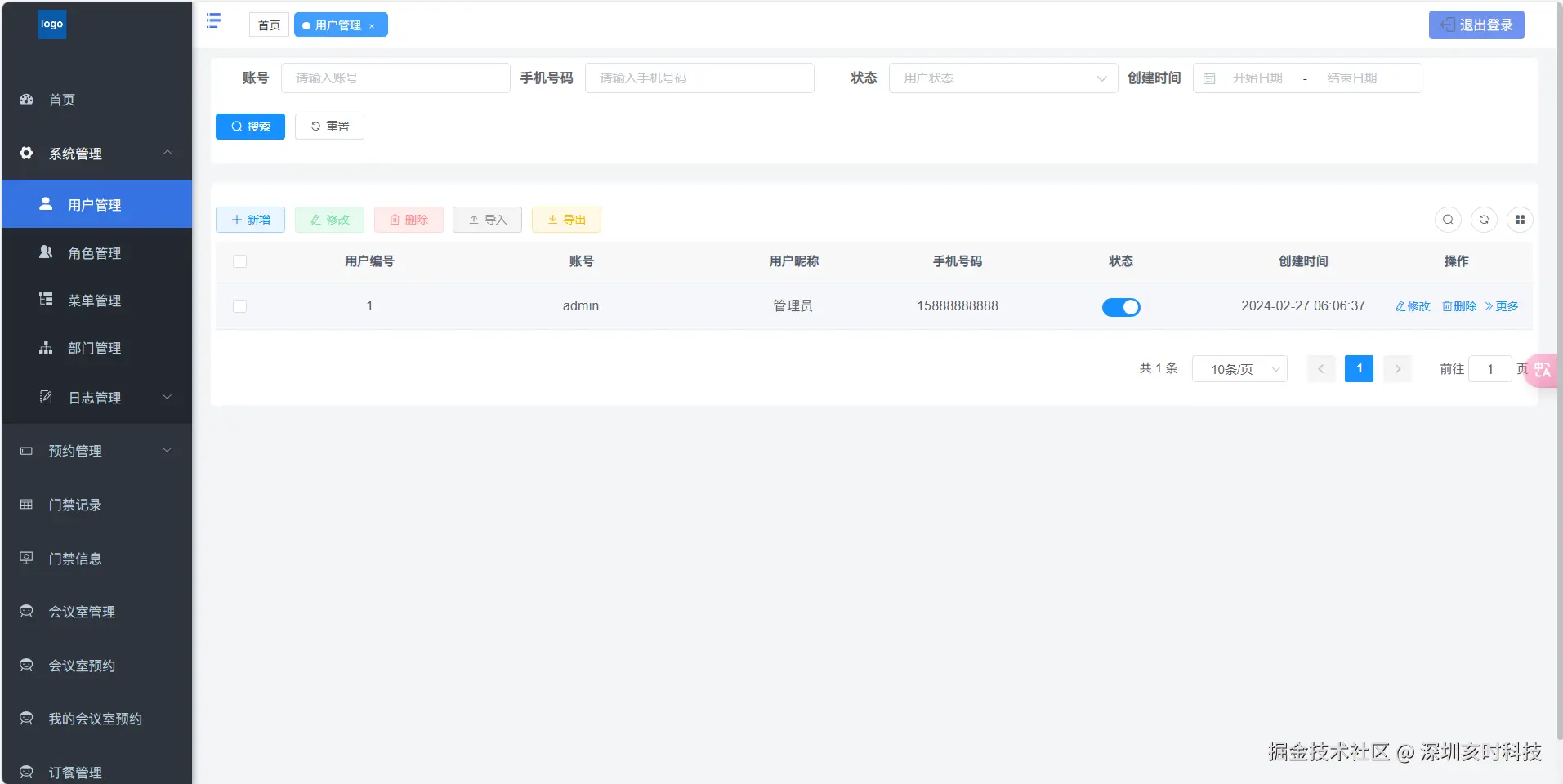Click the 退出登录 logout button
Image resolution: width=1563 pixels, height=784 pixels.
(x=1476, y=24)
